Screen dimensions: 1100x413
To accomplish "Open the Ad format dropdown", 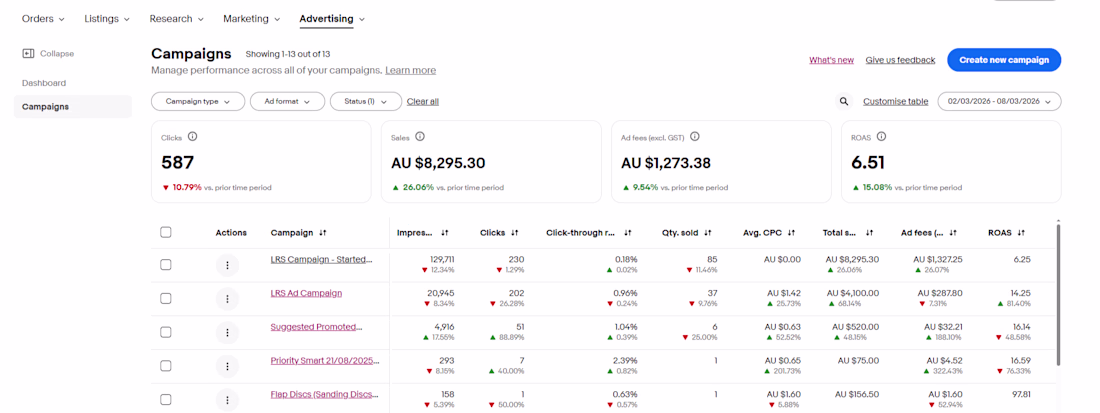I will 287,101.
